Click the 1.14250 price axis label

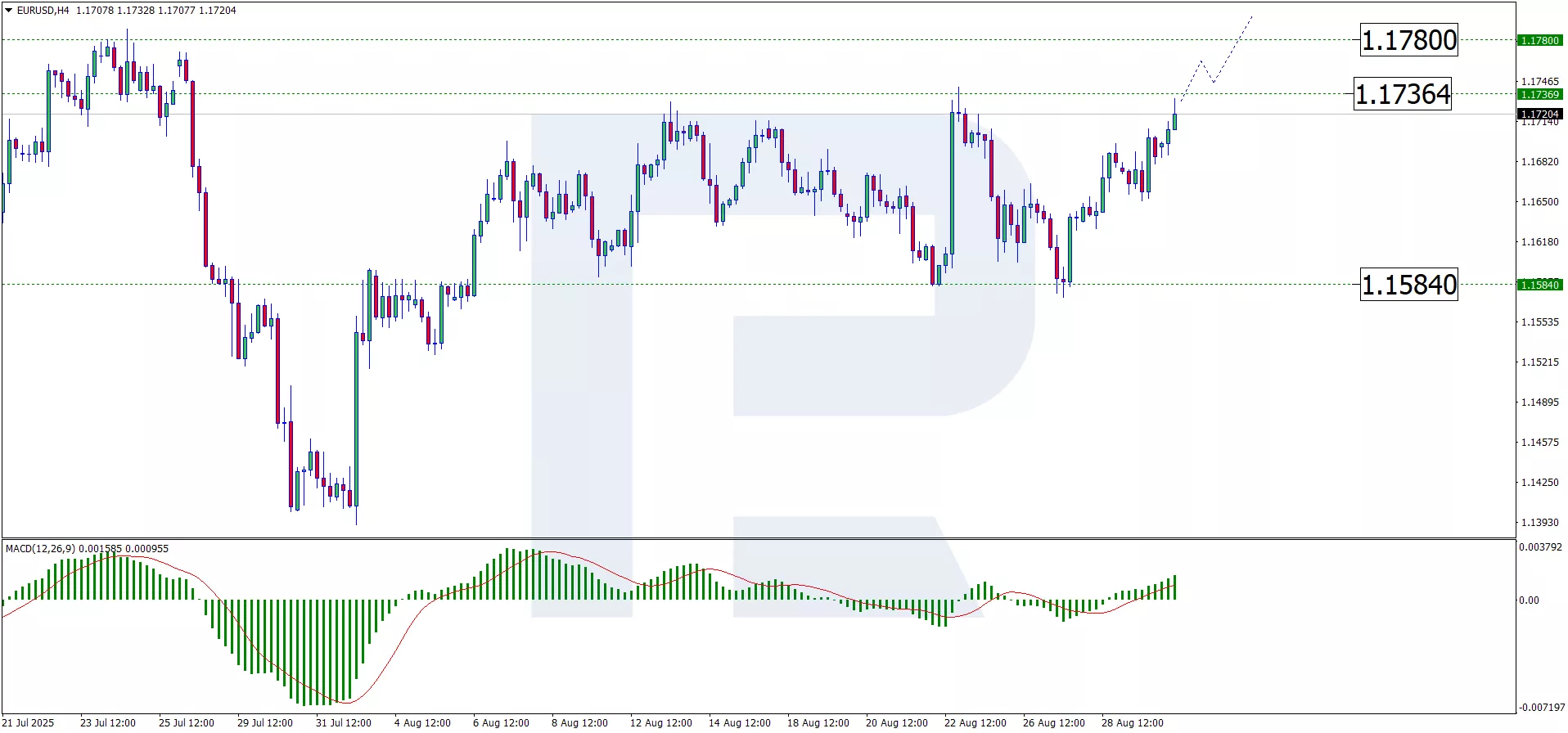coord(1539,483)
